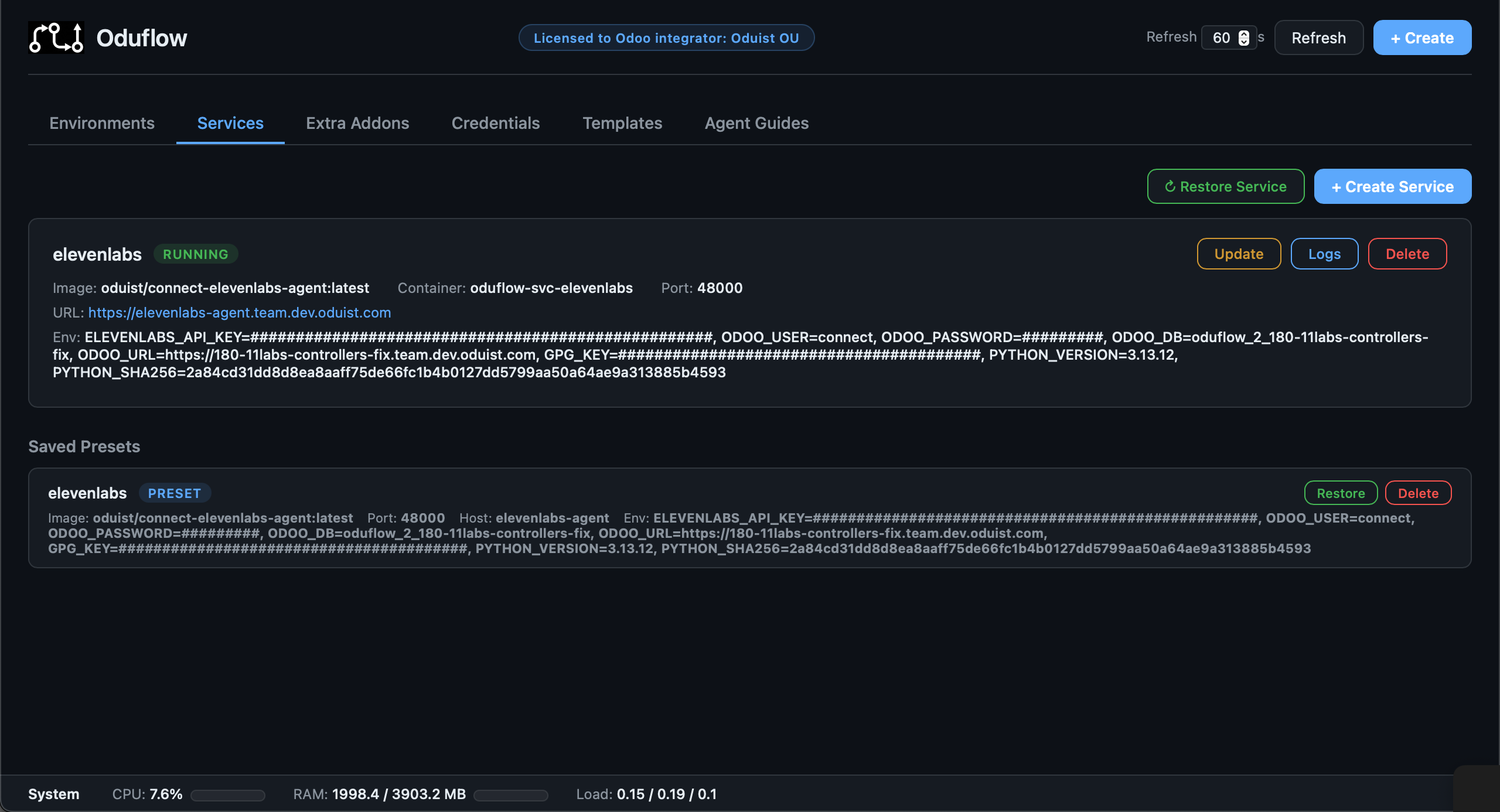Go to the Credentials tab
This screenshot has height=812, width=1500.
pyautogui.click(x=496, y=123)
